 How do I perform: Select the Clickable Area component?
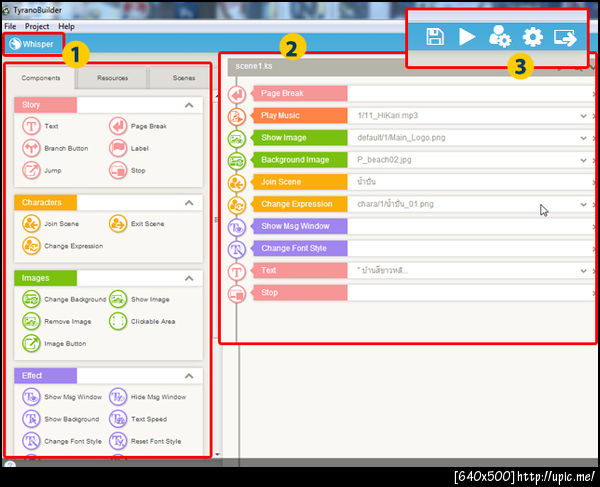pos(142,321)
